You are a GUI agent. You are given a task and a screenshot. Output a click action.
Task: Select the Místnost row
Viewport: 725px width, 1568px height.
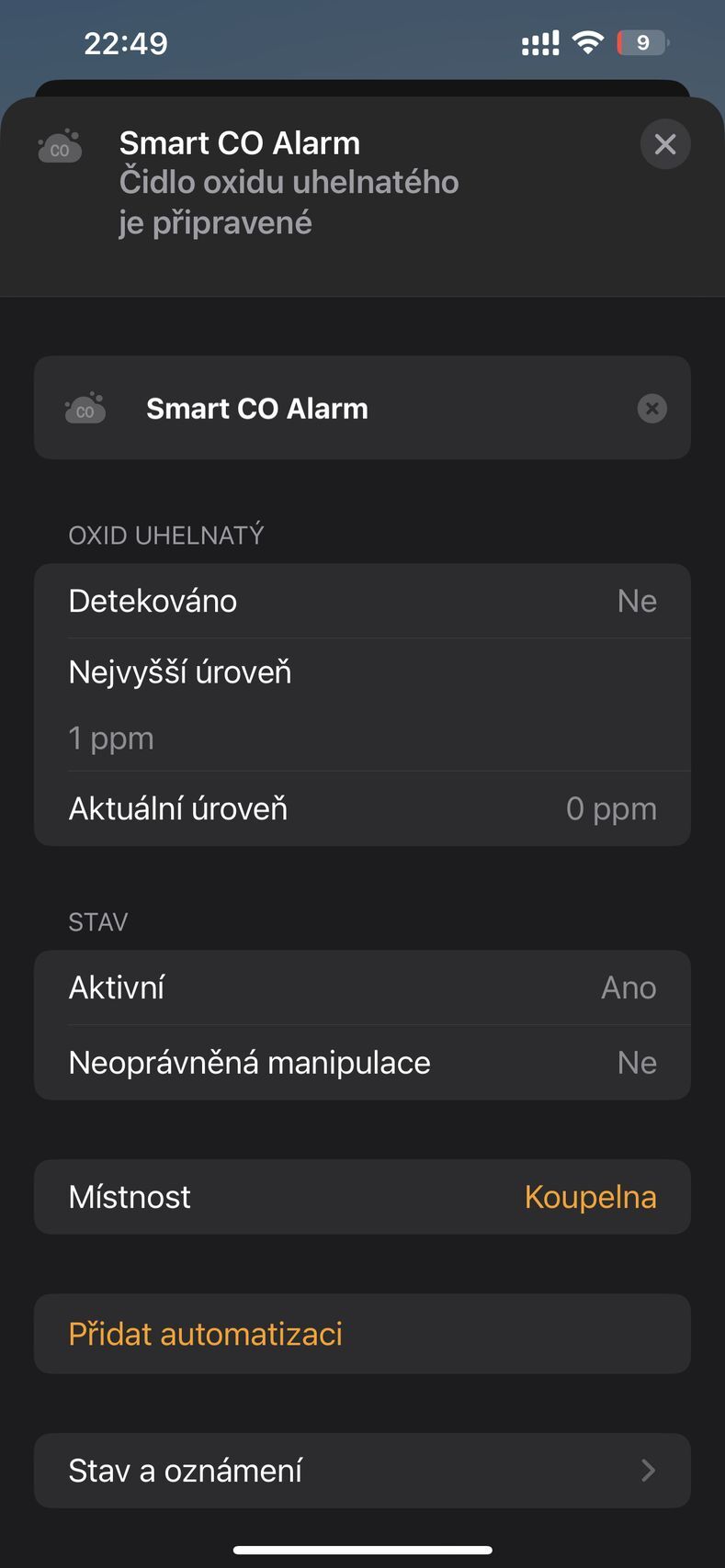[x=362, y=1197]
